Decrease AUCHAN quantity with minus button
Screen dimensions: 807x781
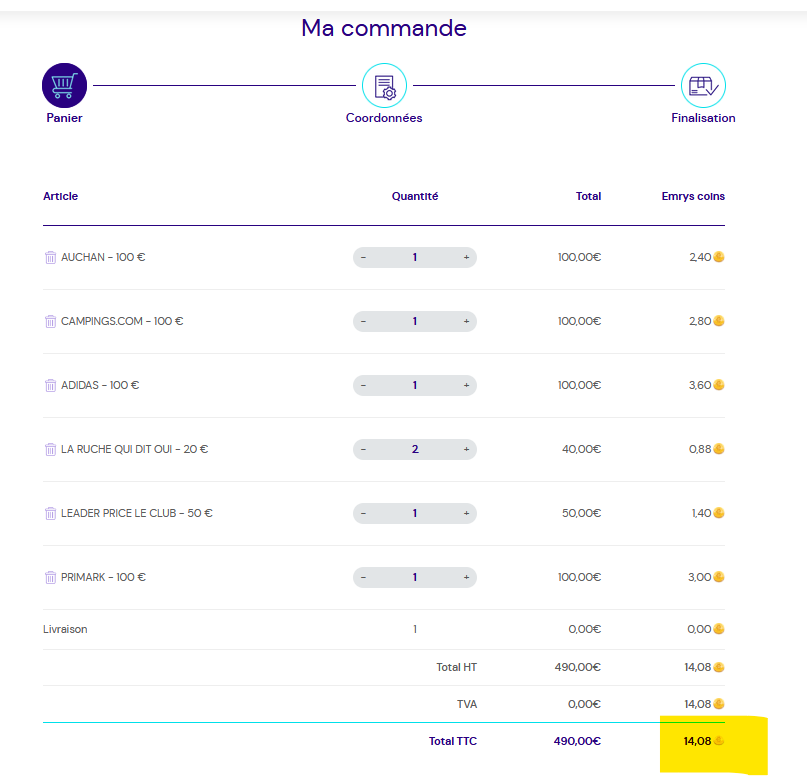coord(363,257)
